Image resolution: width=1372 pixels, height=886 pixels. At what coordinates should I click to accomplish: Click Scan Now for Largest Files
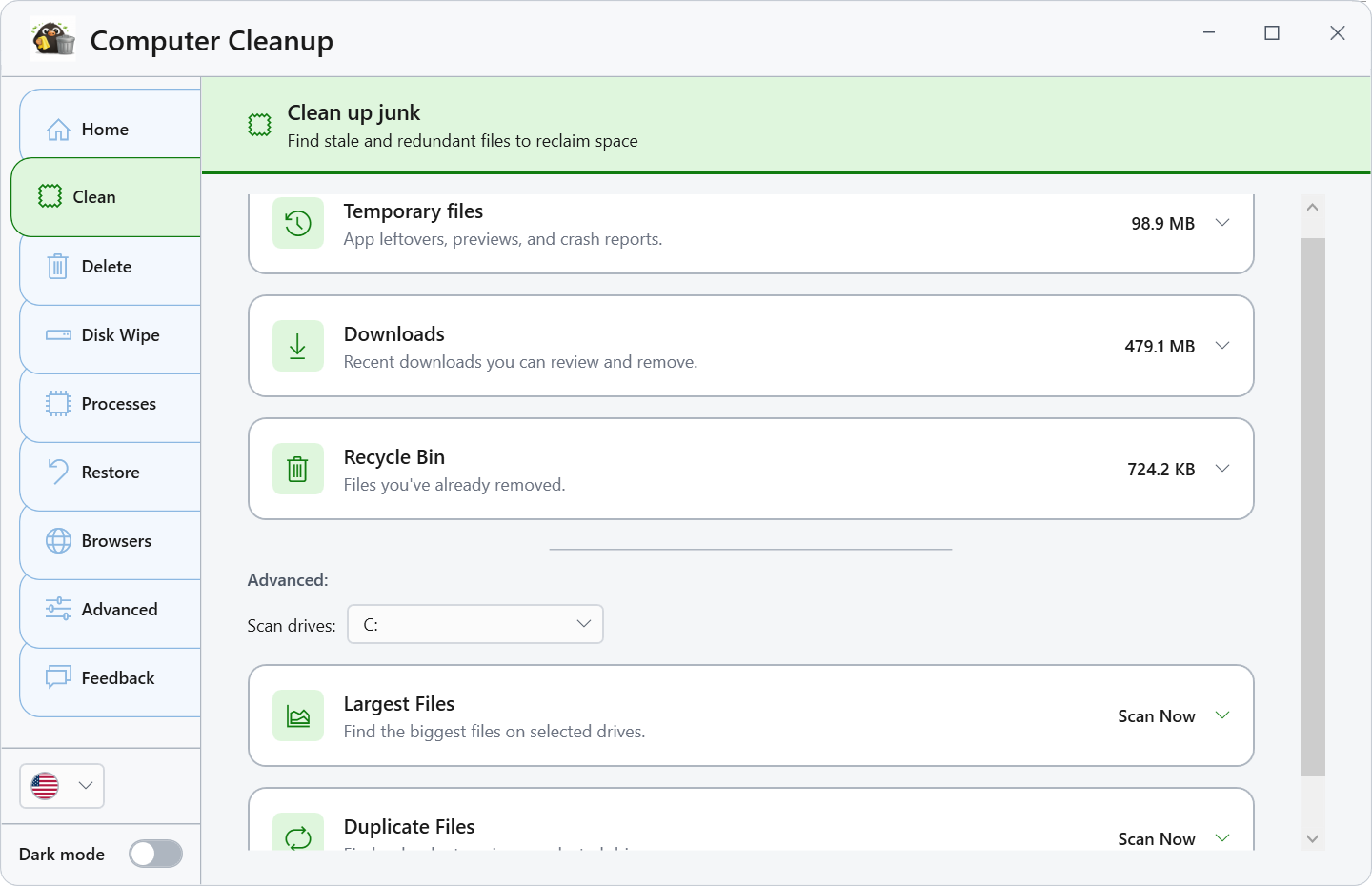pos(1157,716)
